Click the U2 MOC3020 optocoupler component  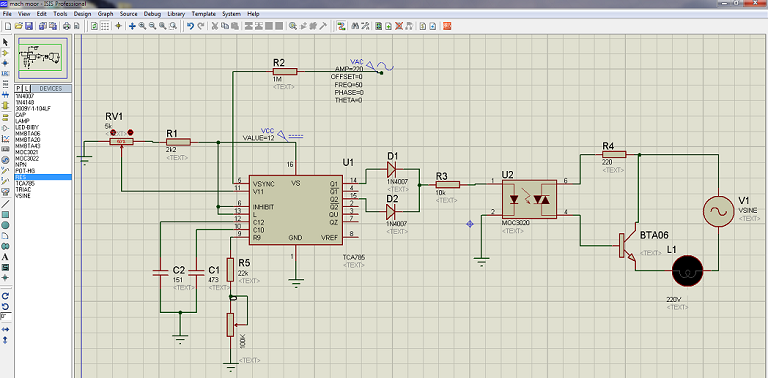point(529,199)
